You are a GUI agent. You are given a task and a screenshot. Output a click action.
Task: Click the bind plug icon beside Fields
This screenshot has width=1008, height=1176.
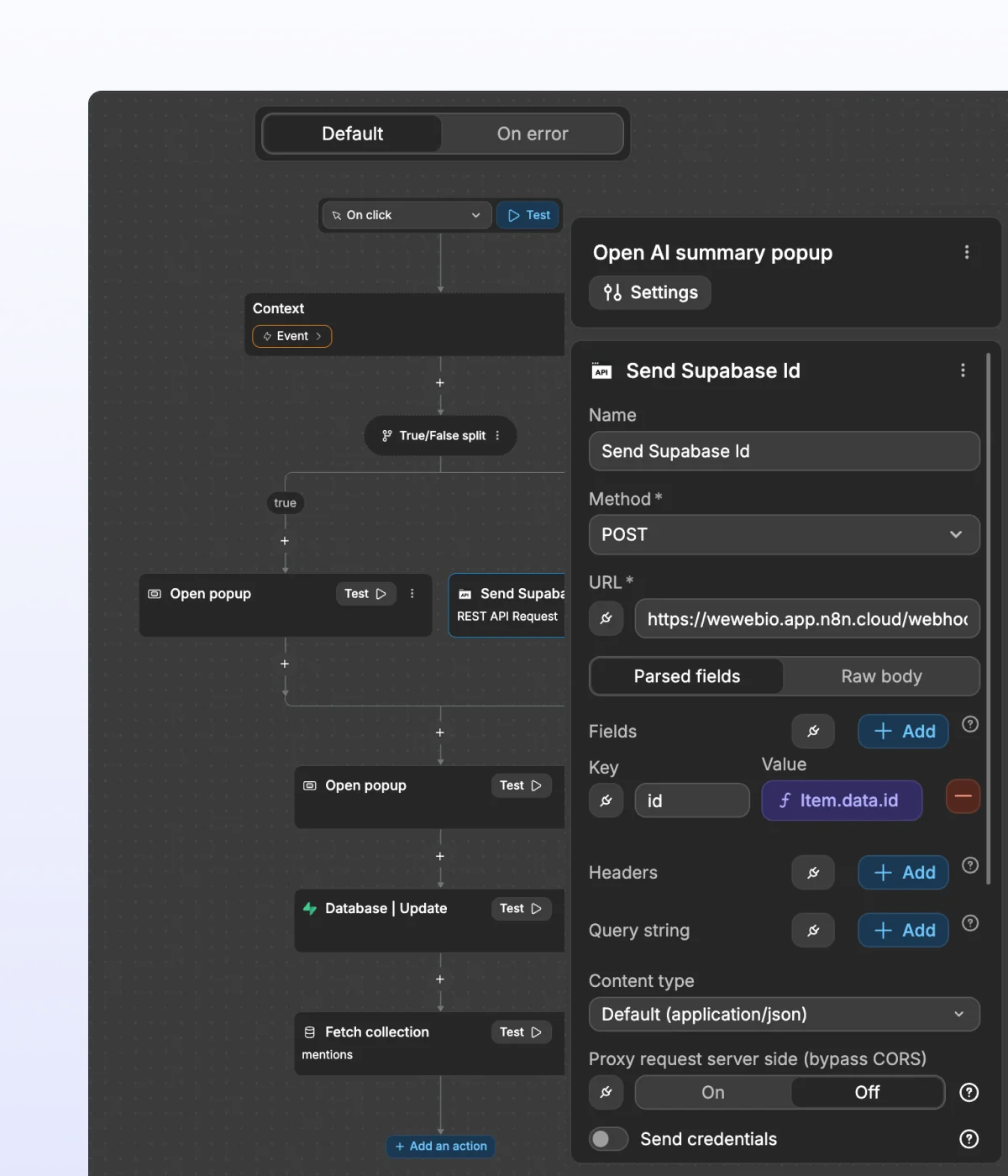(813, 732)
